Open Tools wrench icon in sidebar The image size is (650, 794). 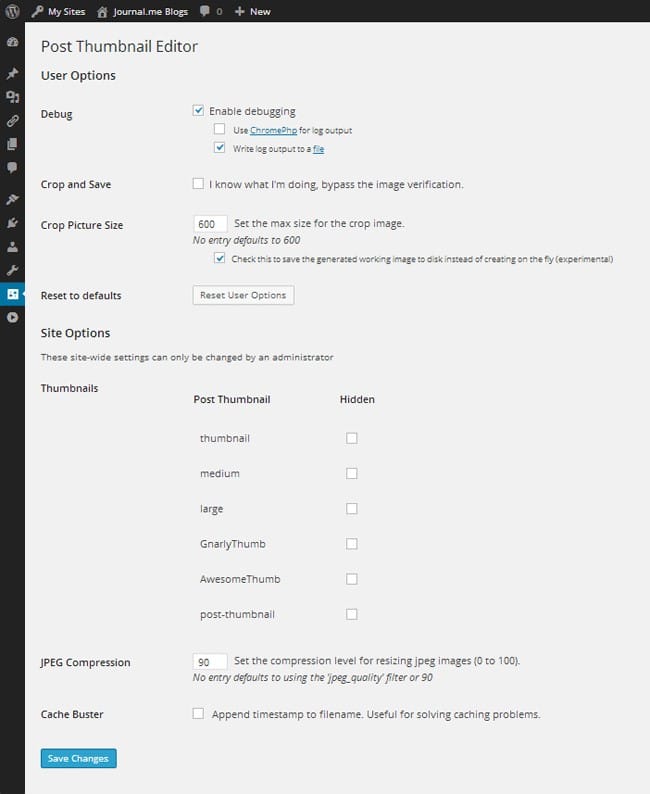pyautogui.click(x=12, y=270)
